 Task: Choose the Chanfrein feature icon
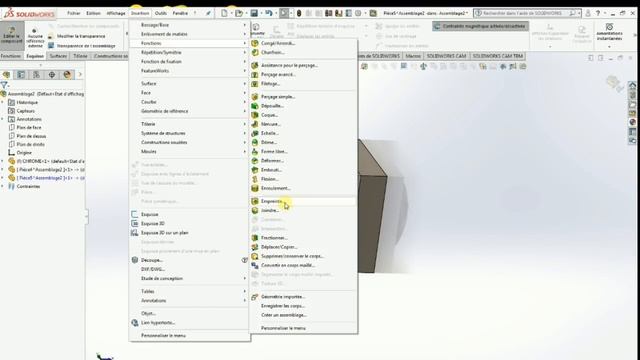tap(255, 52)
